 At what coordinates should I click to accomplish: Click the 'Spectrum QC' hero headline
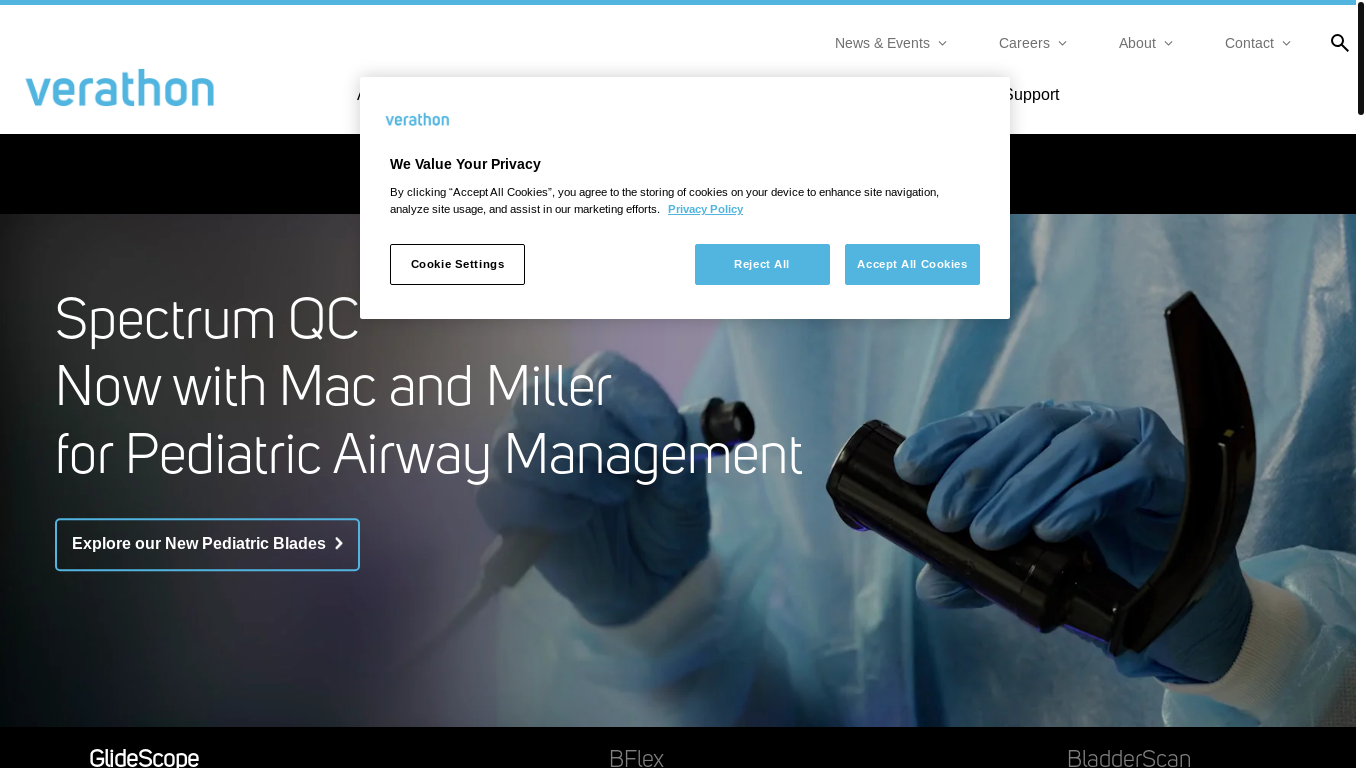tap(207, 320)
